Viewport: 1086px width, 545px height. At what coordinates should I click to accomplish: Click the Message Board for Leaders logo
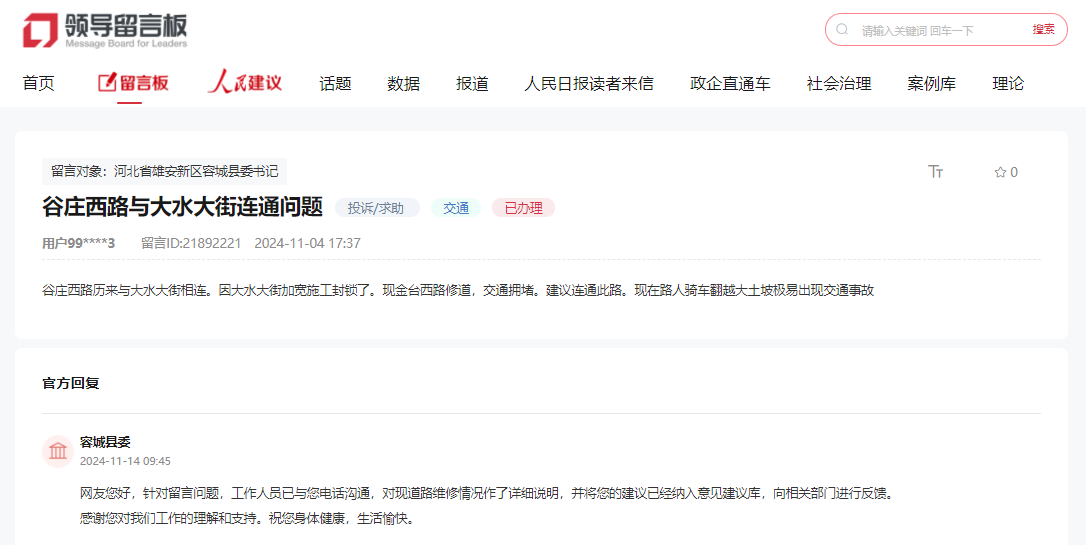coord(105,30)
